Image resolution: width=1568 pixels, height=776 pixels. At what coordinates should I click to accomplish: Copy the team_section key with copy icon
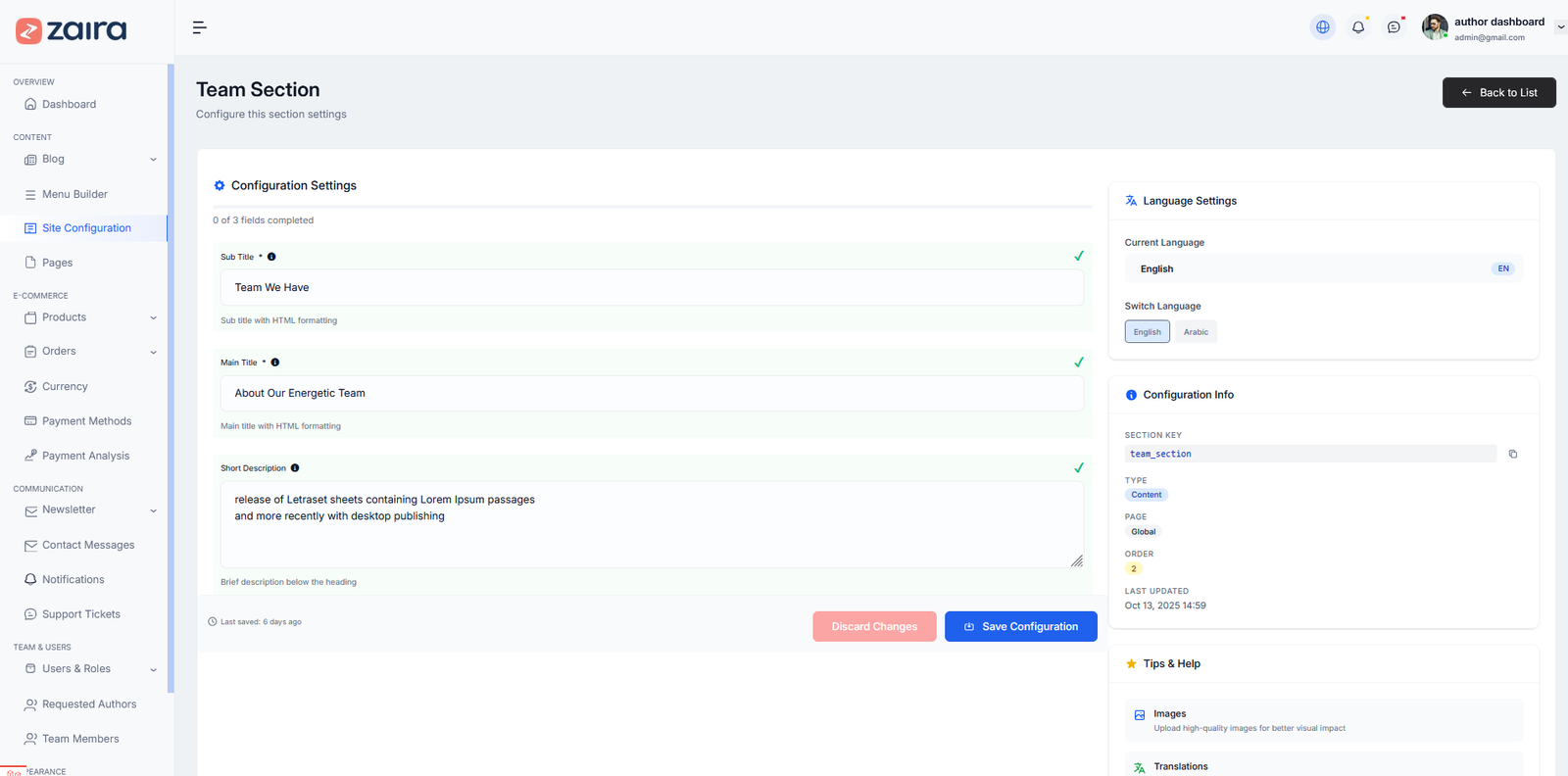point(1512,454)
